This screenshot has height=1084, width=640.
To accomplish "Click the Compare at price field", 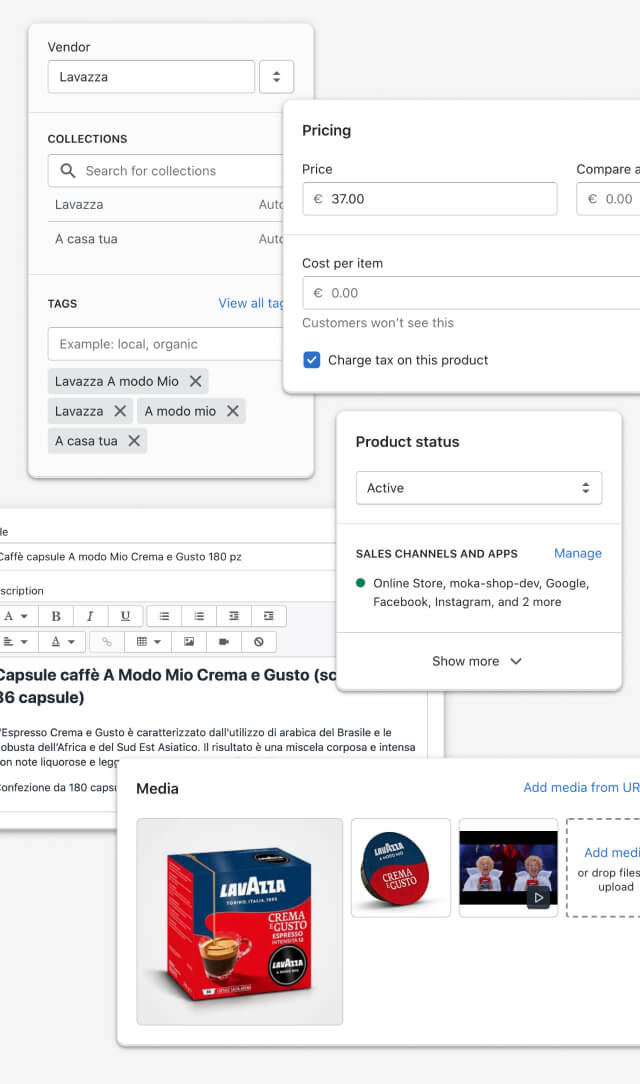I will coord(608,199).
